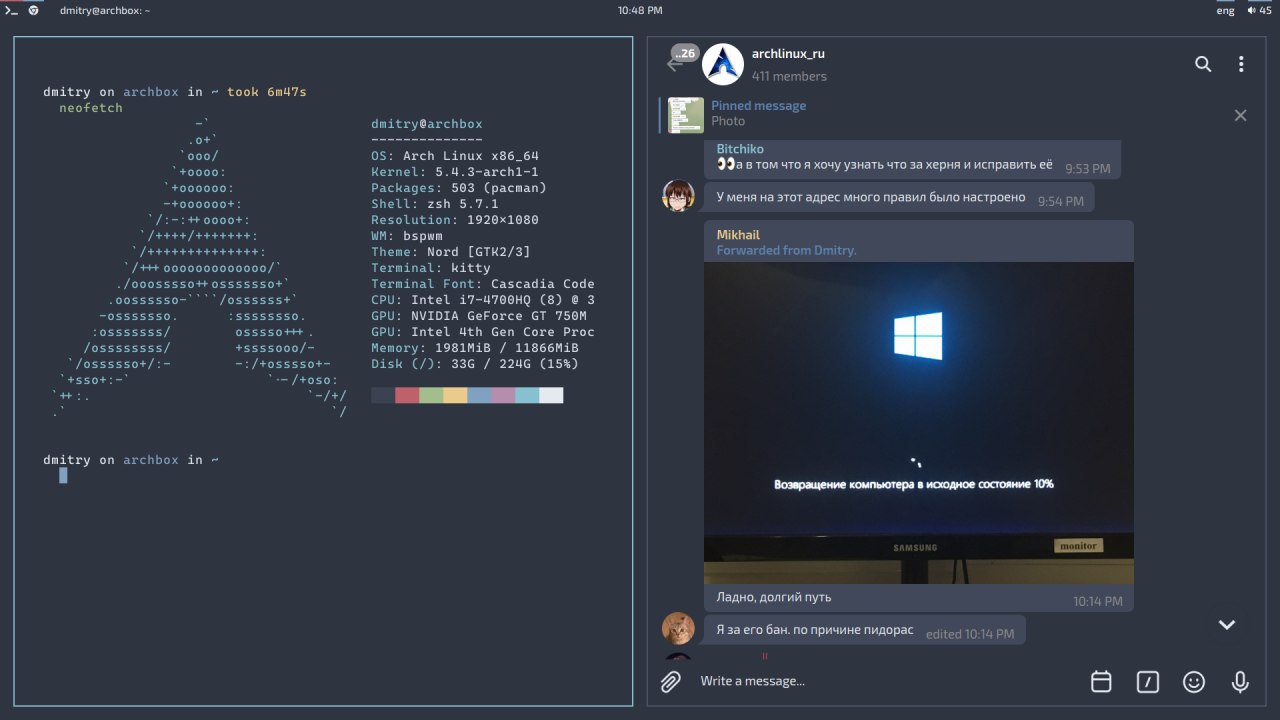
Task: Dismiss the pinned message bar
Action: 1240,115
